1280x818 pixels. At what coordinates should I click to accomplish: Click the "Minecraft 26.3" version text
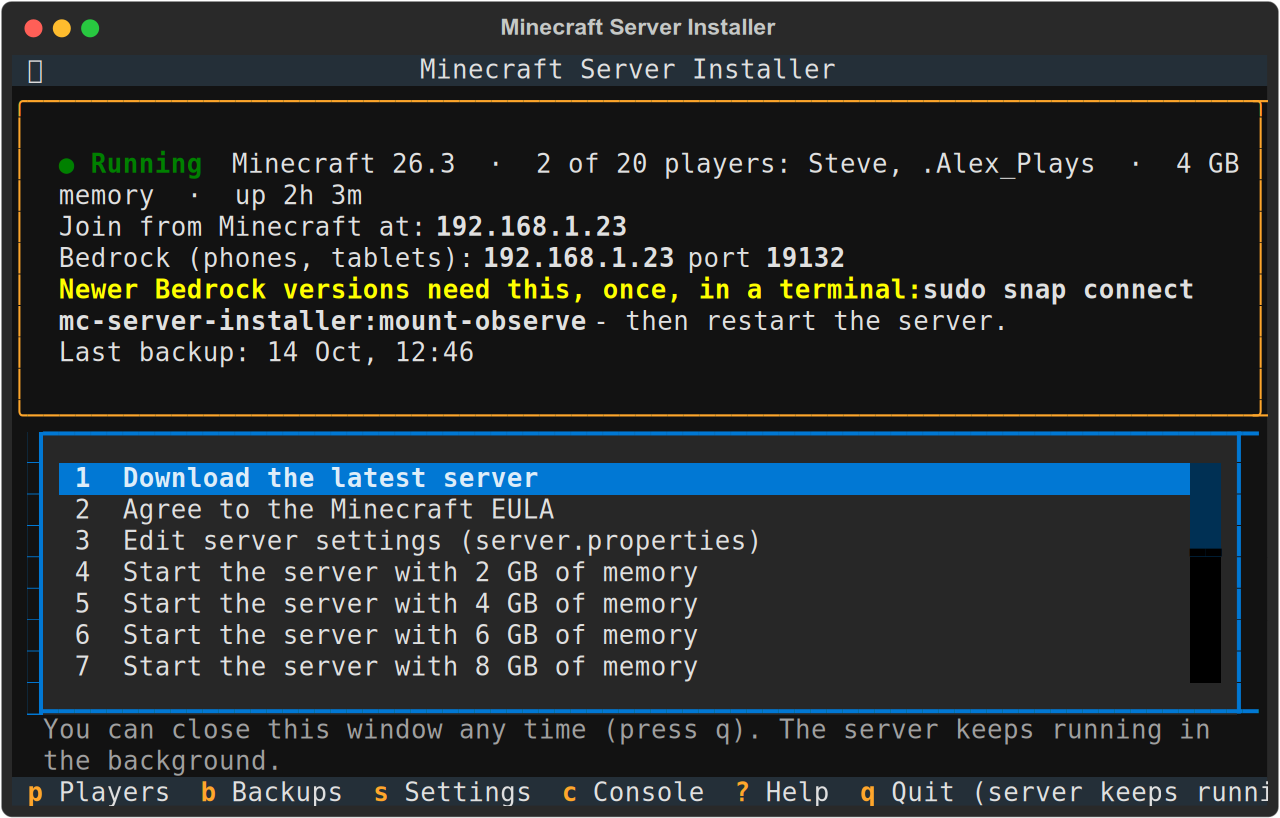pos(344,164)
